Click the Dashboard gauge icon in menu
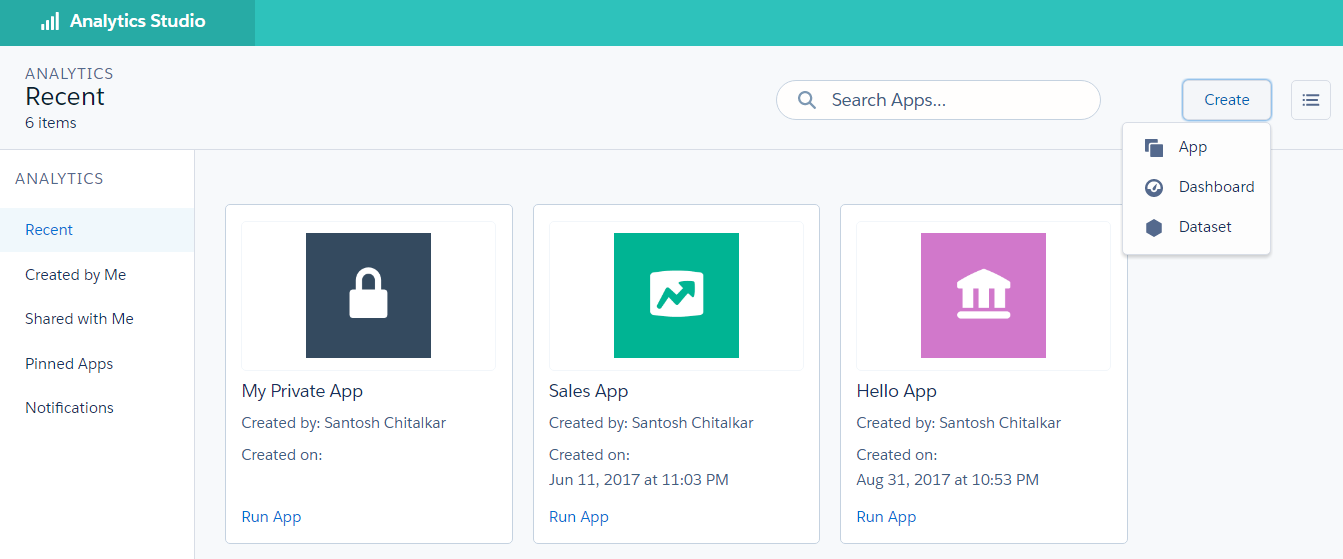Viewport: 1343px width, 559px height. pos(1154,188)
